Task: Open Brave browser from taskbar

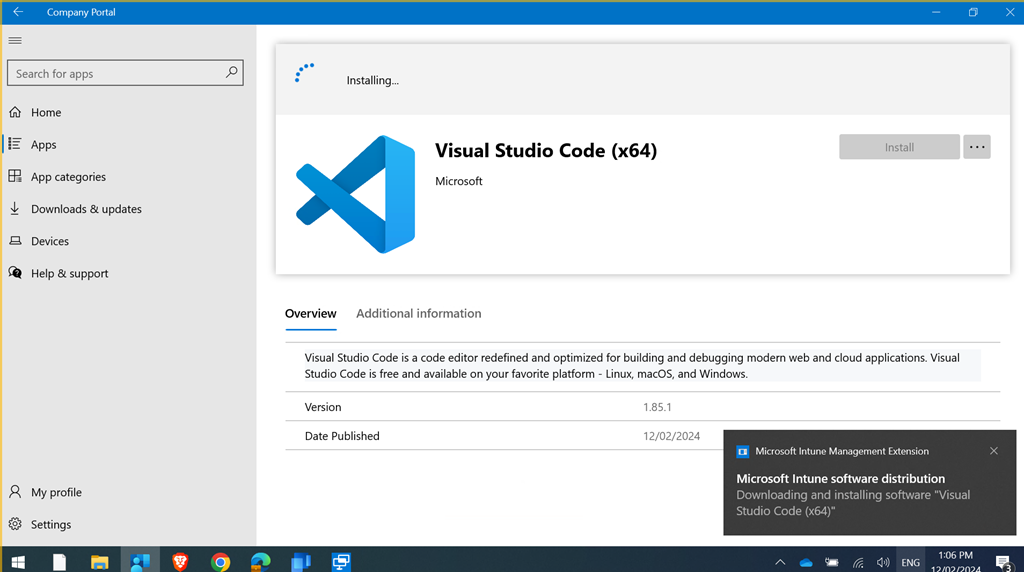Action: 180,561
